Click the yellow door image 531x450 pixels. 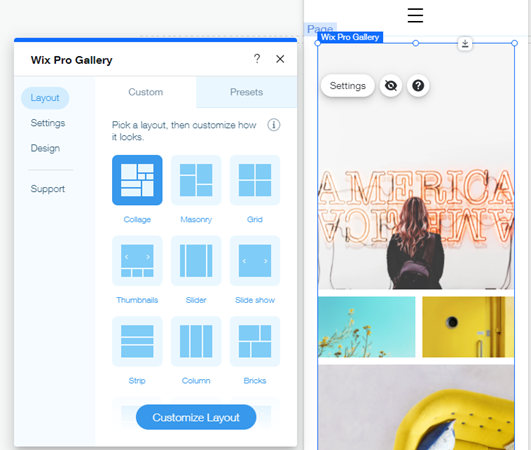[468, 327]
